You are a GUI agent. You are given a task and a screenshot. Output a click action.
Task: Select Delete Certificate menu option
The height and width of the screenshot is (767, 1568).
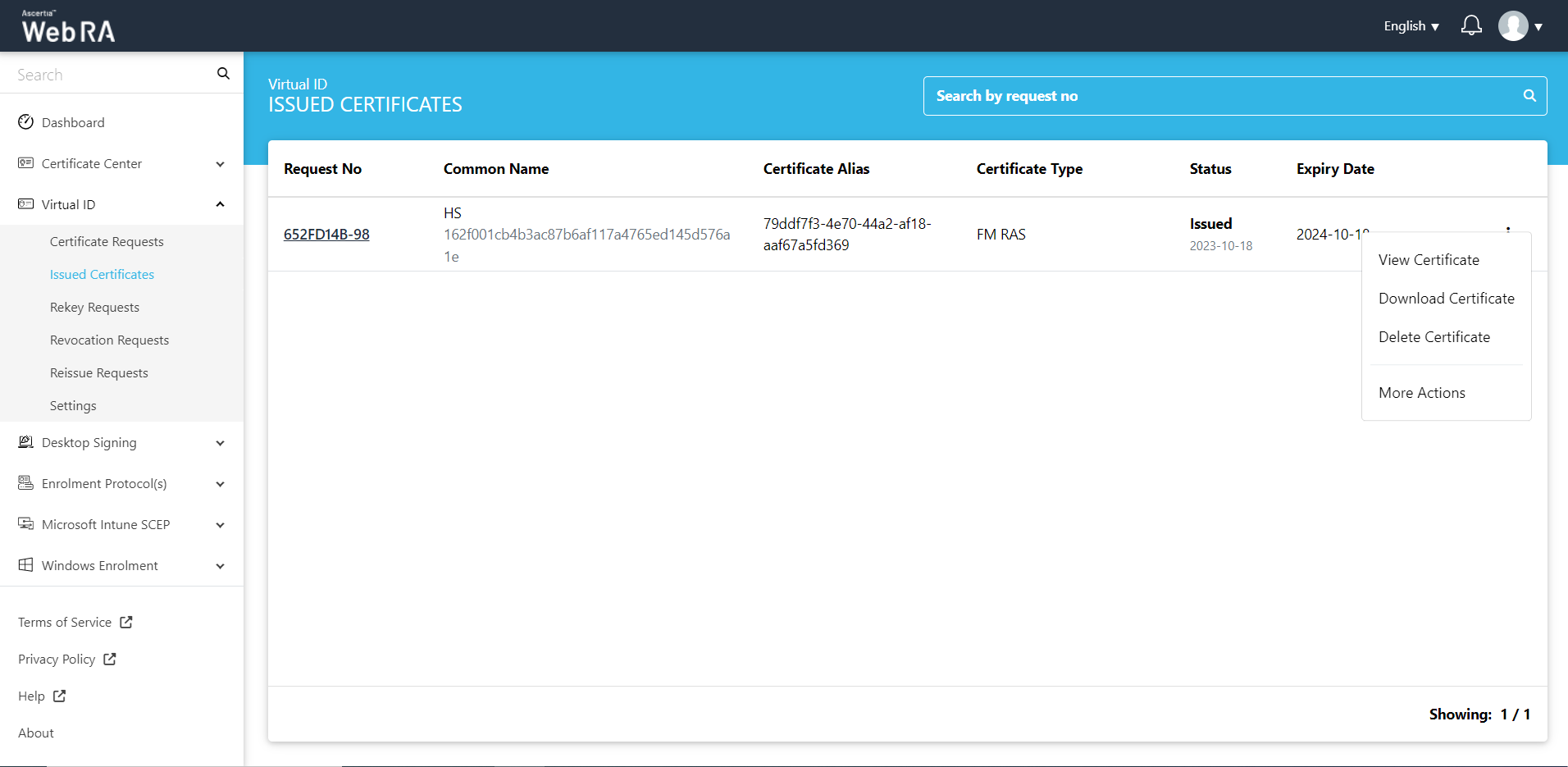[x=1434, y=337]
